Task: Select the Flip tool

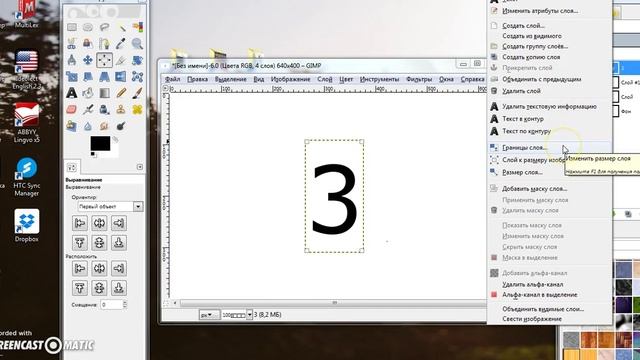Action: click(x=121, y=76)
